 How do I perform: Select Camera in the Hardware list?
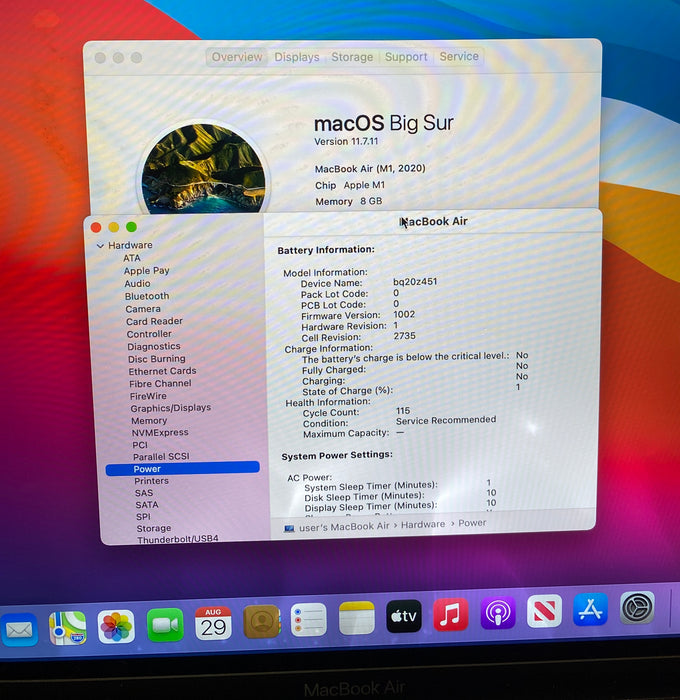coord(143,309)
